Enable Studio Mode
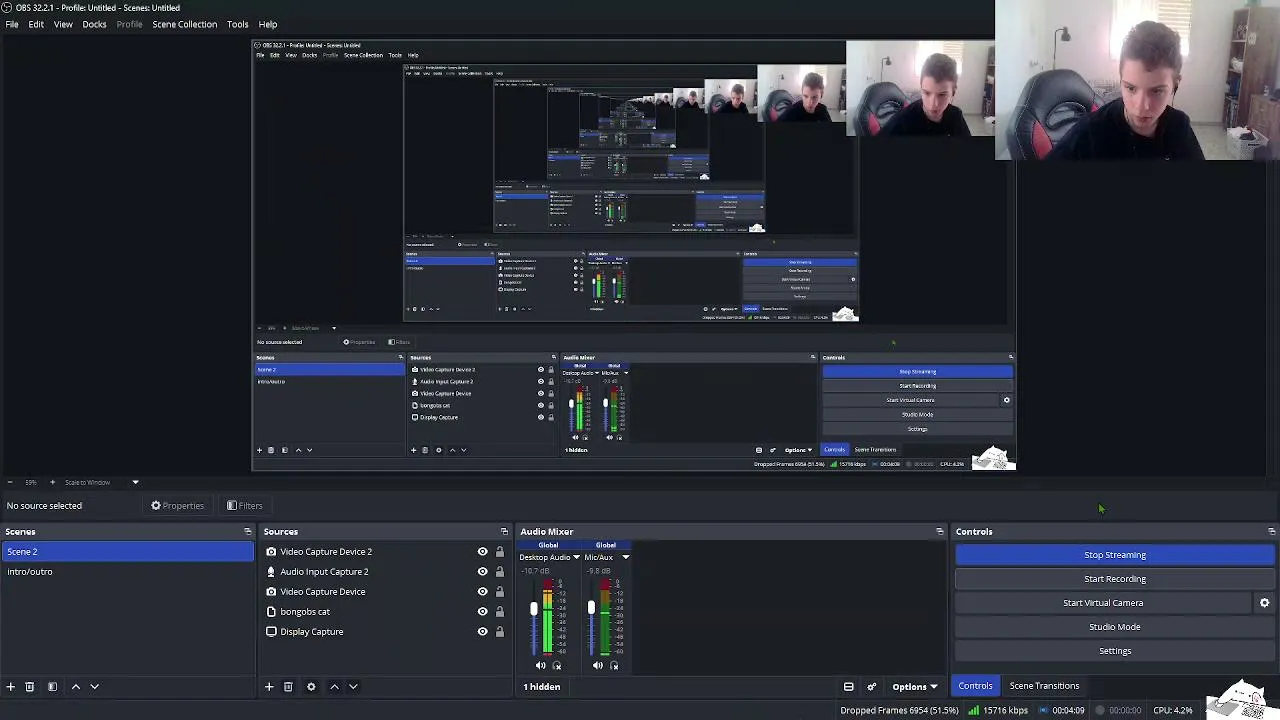1280x720 pixels. [1115, 627]
